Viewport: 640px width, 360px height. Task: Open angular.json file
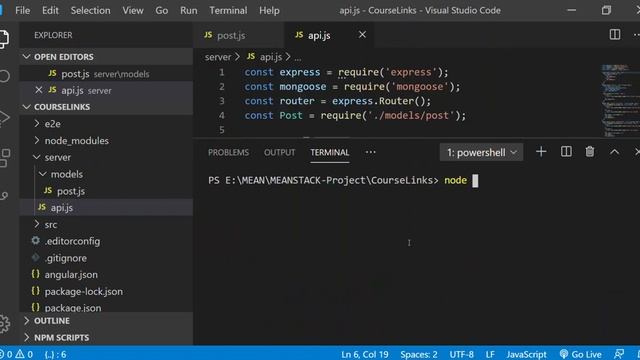(x=71, y=274)
